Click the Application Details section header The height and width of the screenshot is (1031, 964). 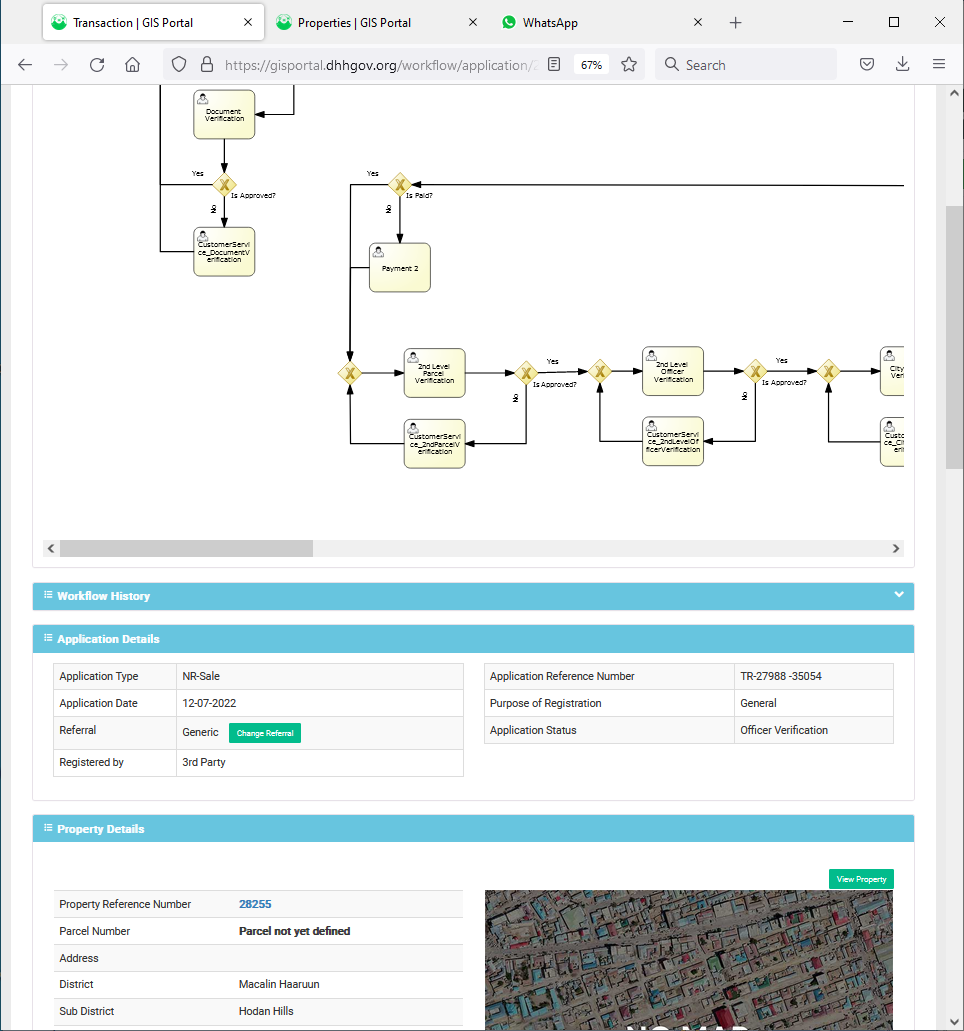(x=473, y=639)
